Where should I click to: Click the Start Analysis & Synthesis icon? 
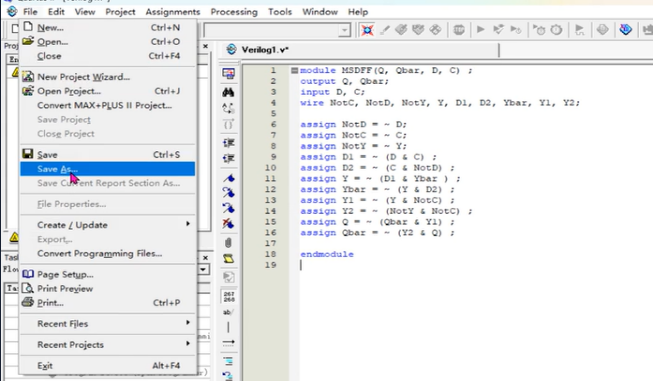coord(498,30)
